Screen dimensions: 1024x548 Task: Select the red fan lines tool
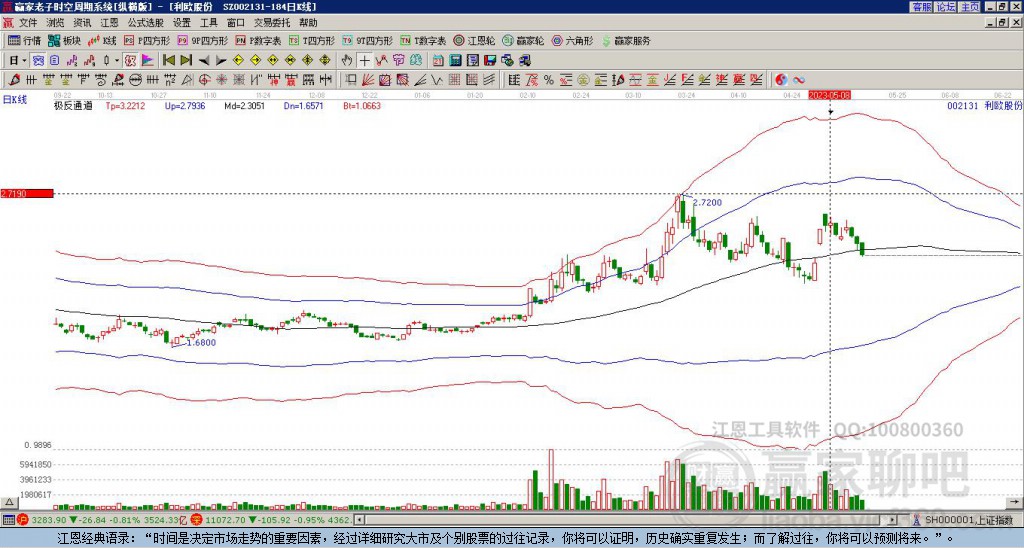(x=368, y=80)
